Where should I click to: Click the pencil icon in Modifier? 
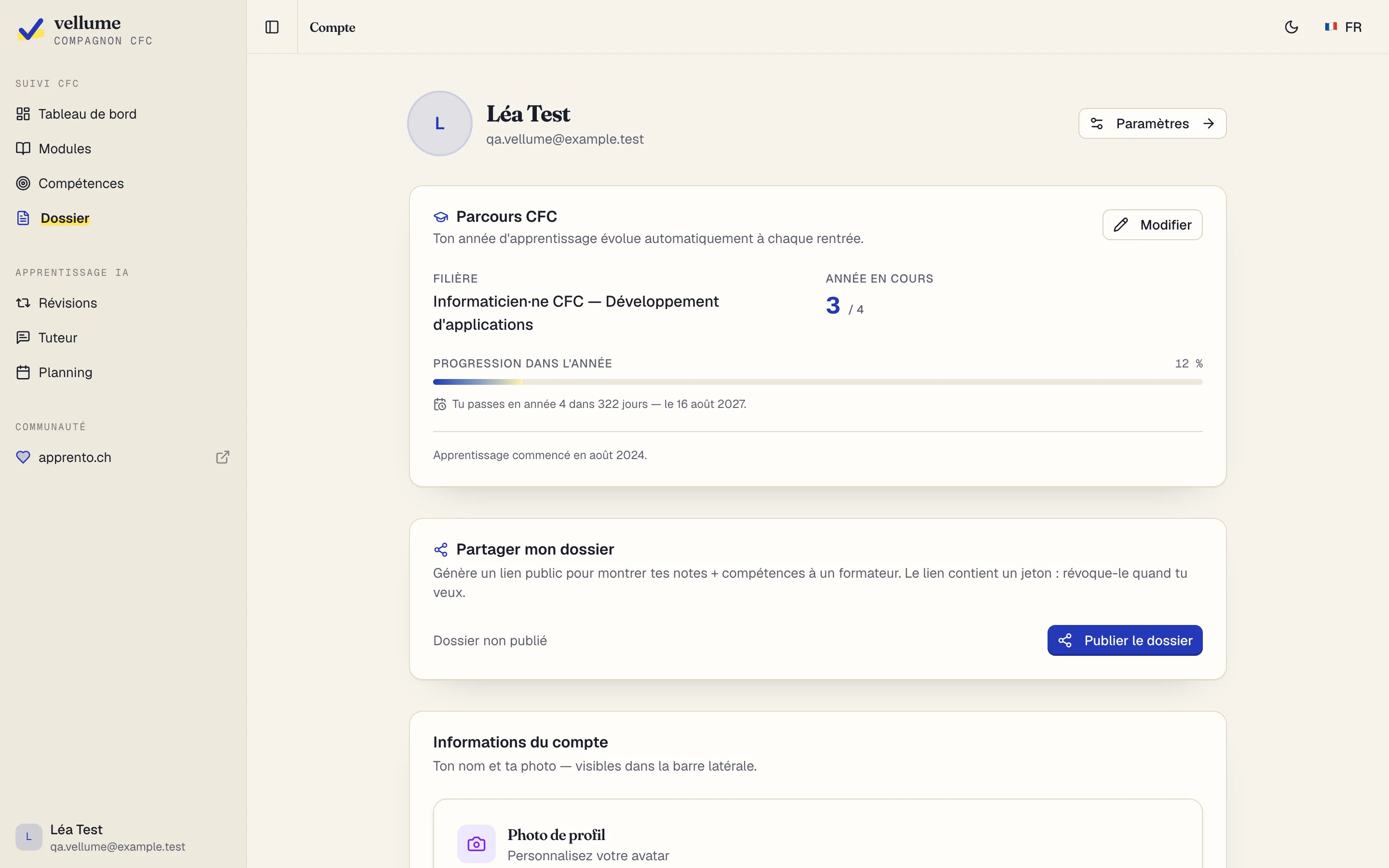[x=1121, y=224]
